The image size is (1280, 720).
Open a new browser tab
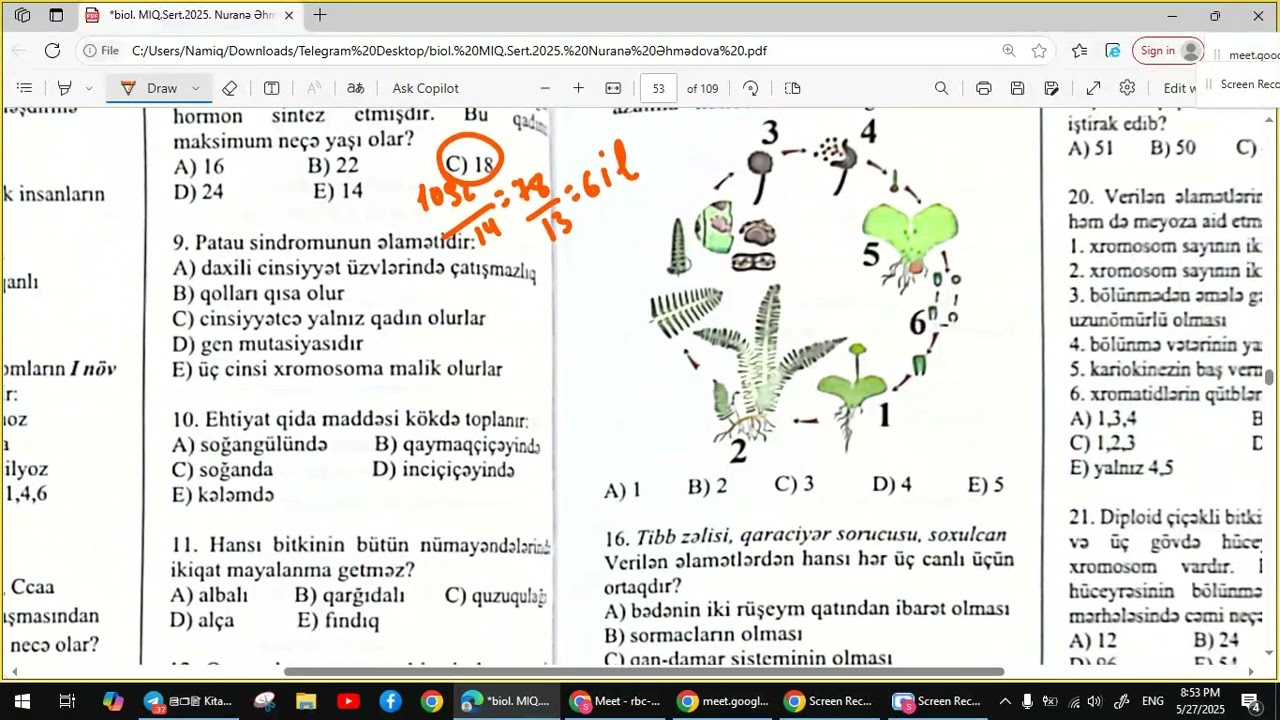click(320, 15)
